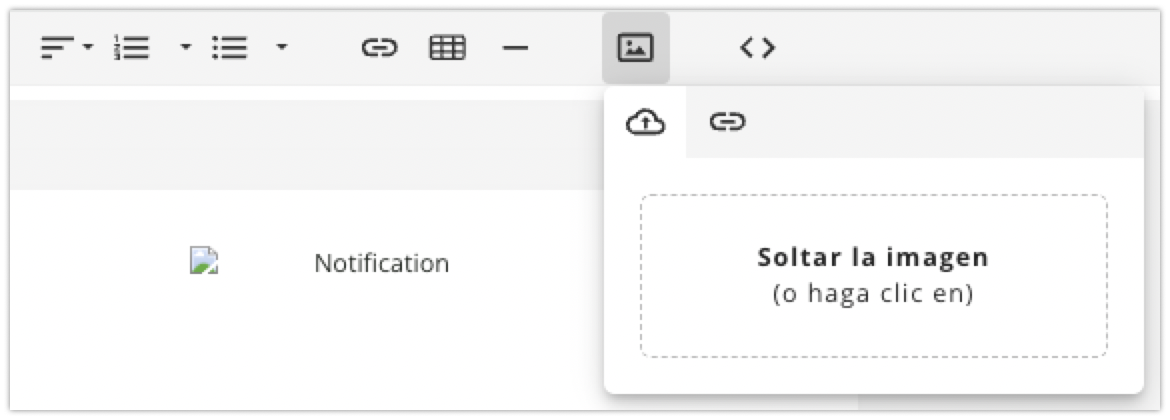Click the arrow beside the align icon

(x=88, y=47)
